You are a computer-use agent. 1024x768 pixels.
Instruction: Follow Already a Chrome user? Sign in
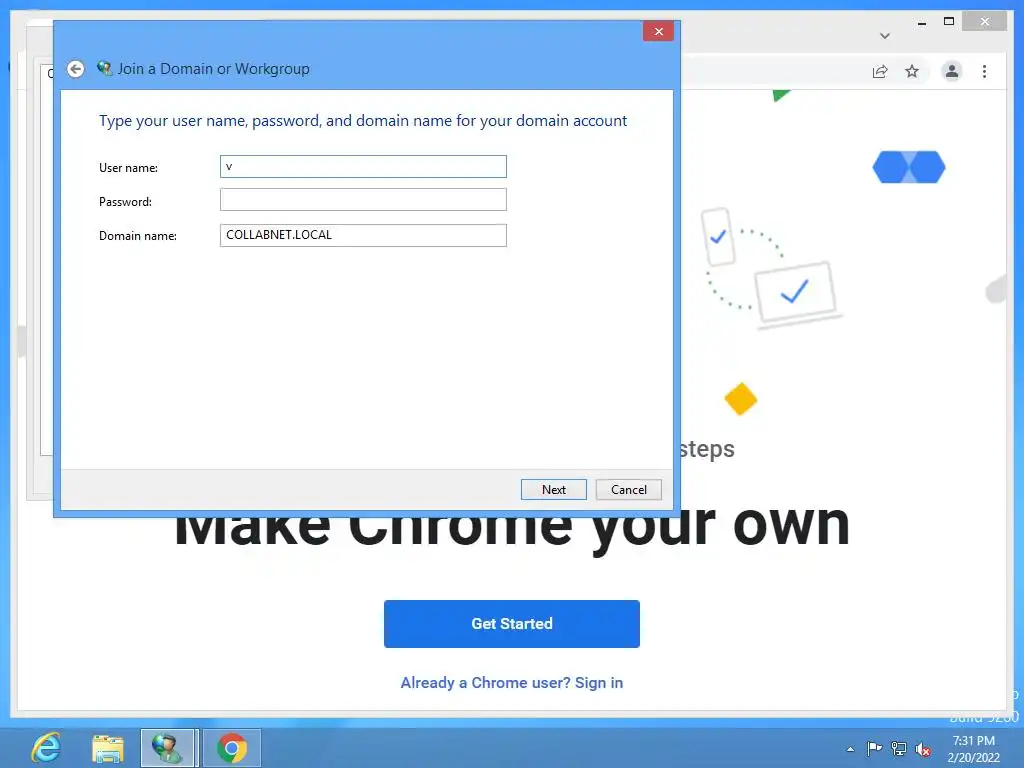(x=512, y=682)
